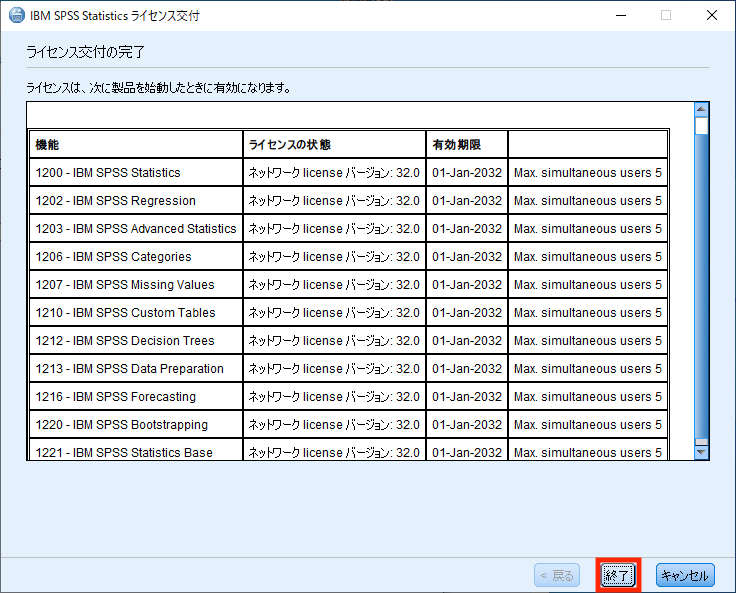Click the キャンセル button

(685, 575)
